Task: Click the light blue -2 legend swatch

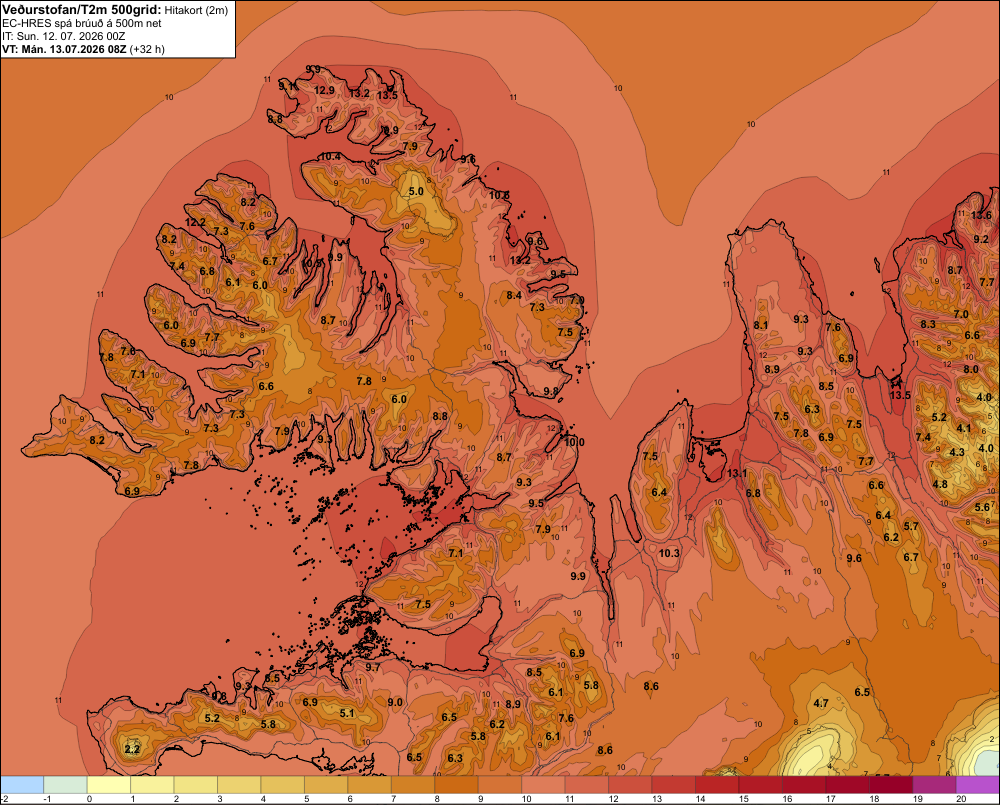Action: (x=22, y=784)
